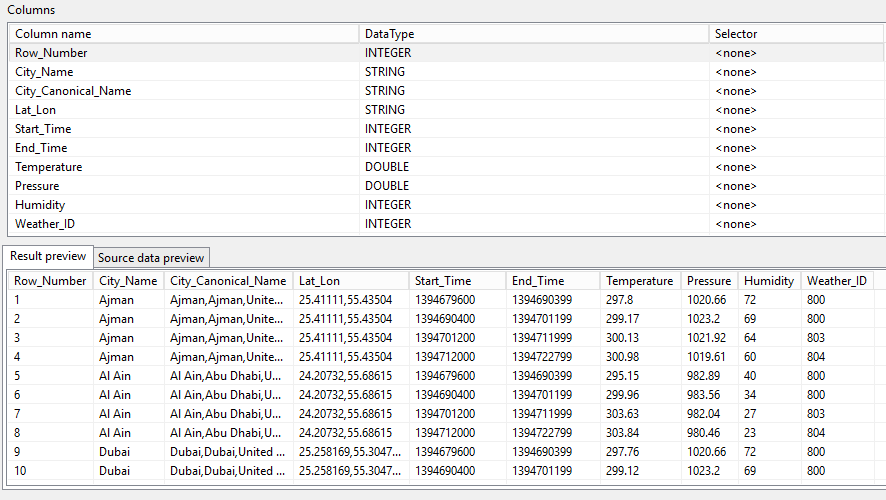The width and height of the screenshot is (886, 500).
Task: Select the Weather_ID row in the Columns list
Action: pos(43,224)
